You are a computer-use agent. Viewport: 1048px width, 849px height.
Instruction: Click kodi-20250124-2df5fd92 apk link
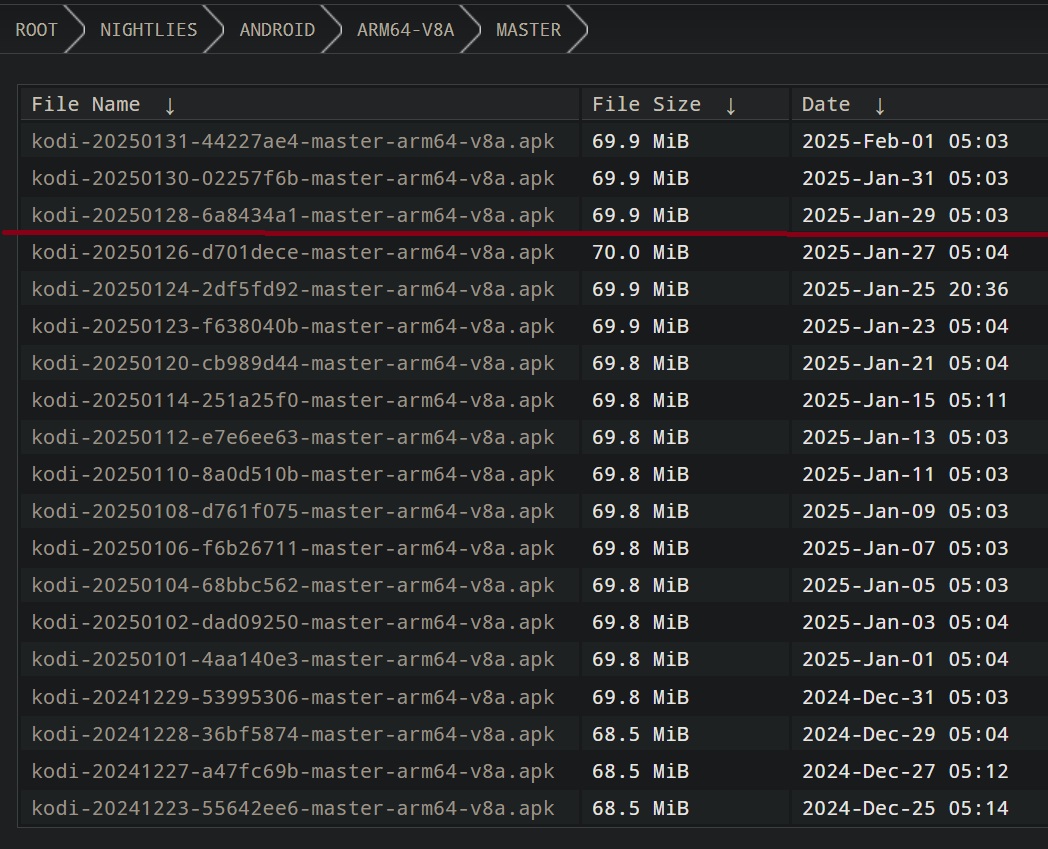[x=293, y=290]
